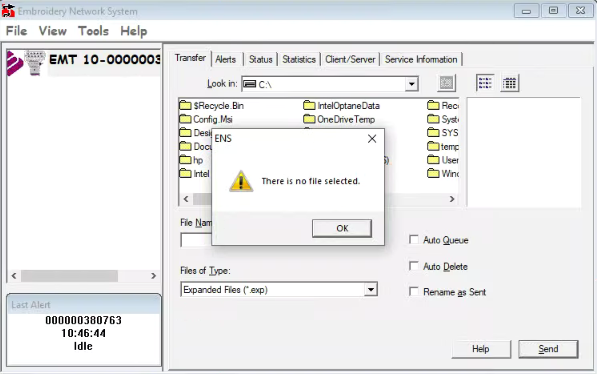Viewport: 597px width, 374px height.
Task: Select the temp folder
Action: (x=443, y=146)
